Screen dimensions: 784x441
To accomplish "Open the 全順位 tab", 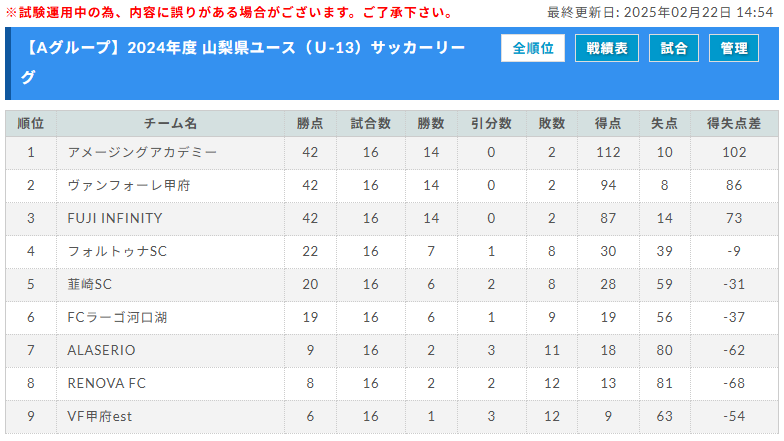I will [532, 48].
